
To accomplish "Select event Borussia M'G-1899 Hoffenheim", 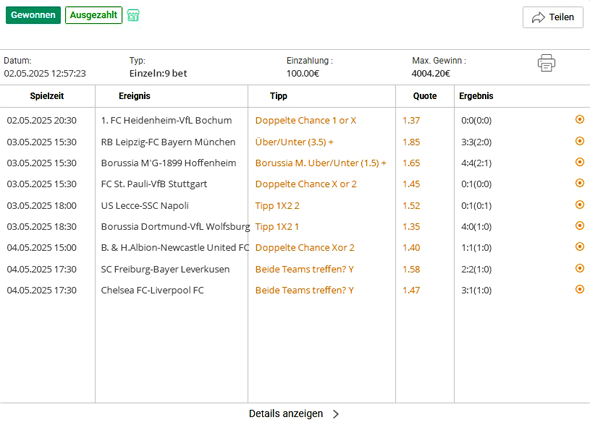I will [x=169, y=163].
